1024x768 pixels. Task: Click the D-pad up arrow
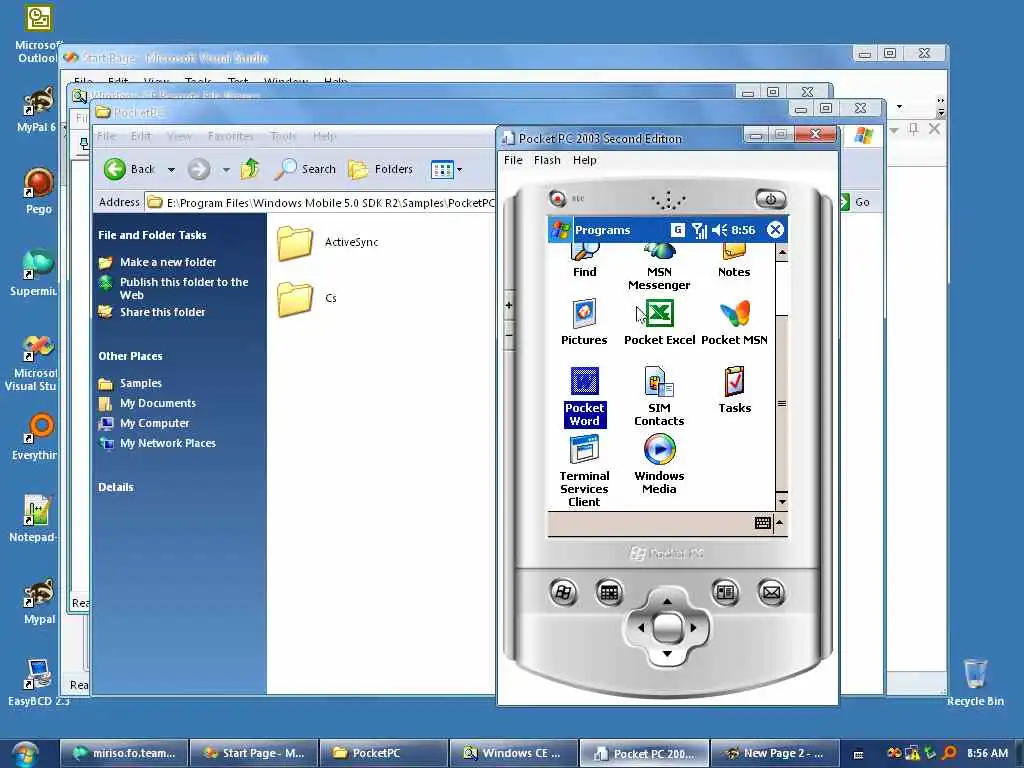[667, 601]
